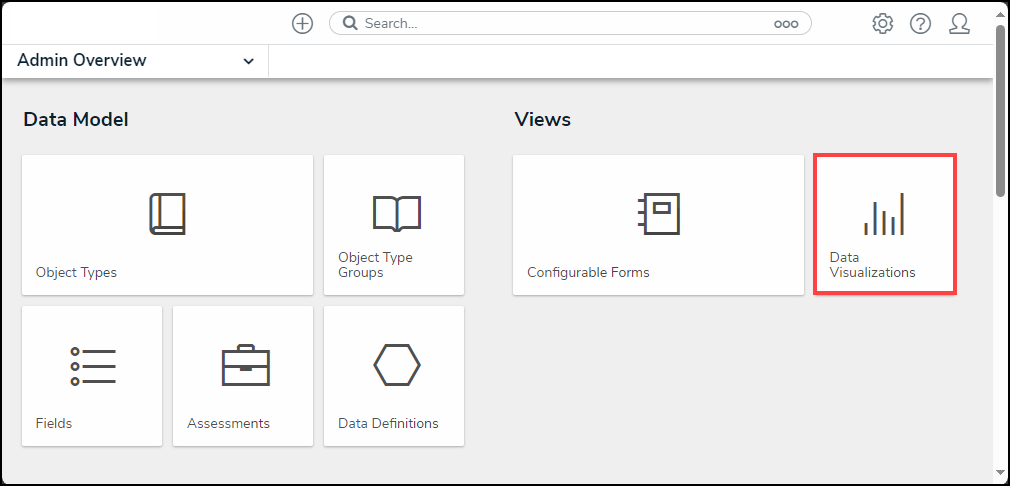Open the Configurable Forms label link
Screen dimensions: 1010x486
[x=588, y=272]
